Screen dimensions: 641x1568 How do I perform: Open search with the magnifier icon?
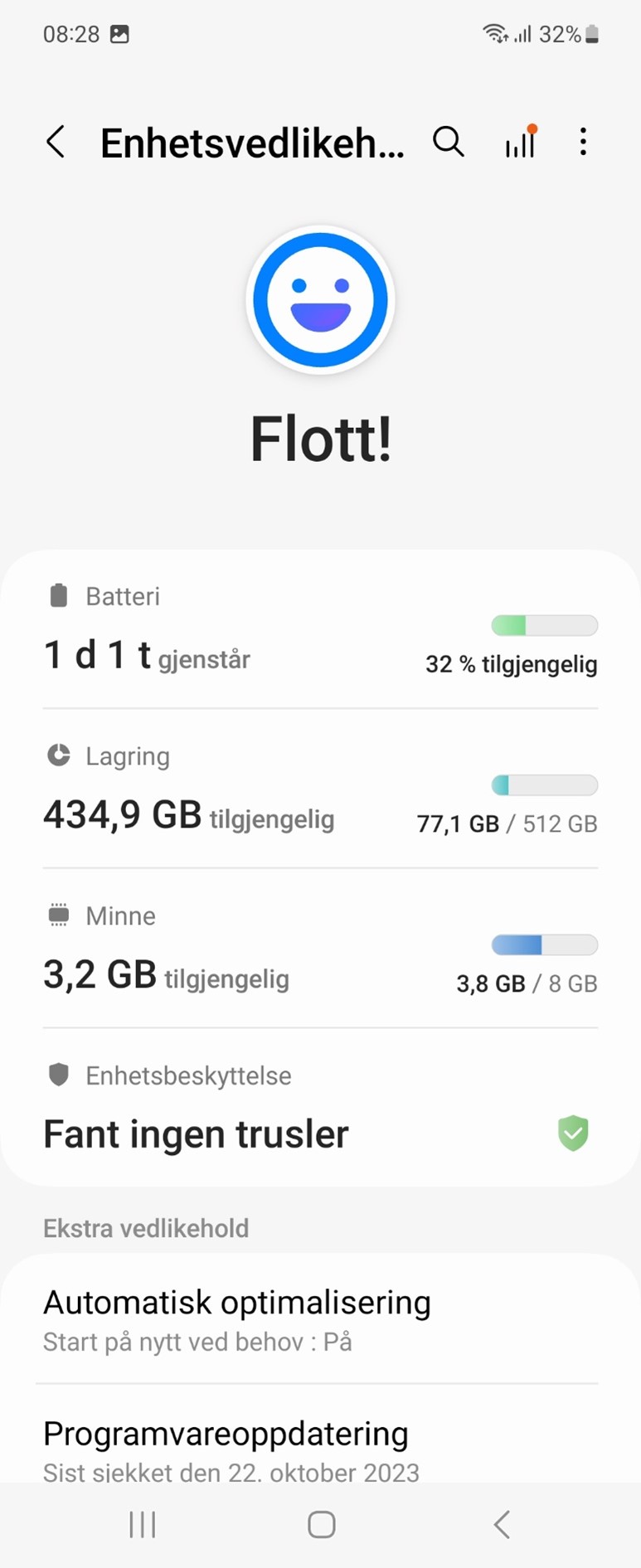point(448,143)
